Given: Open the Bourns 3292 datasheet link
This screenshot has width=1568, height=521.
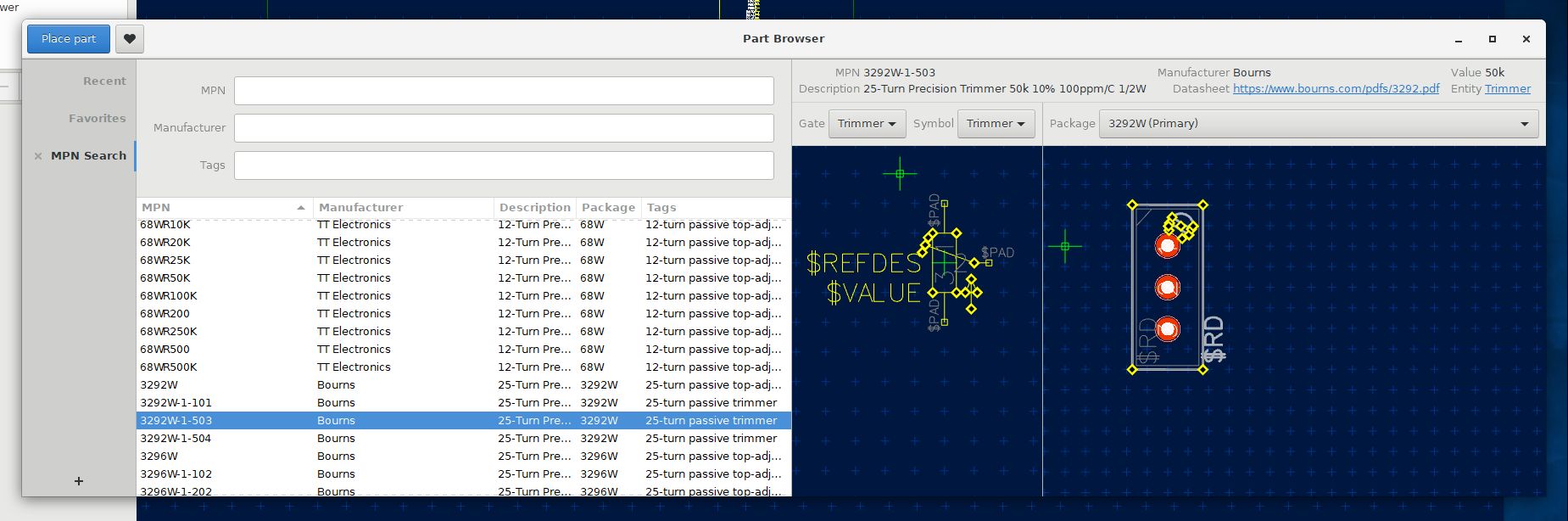Looking at the screenshot, I should coord(1336,89).
